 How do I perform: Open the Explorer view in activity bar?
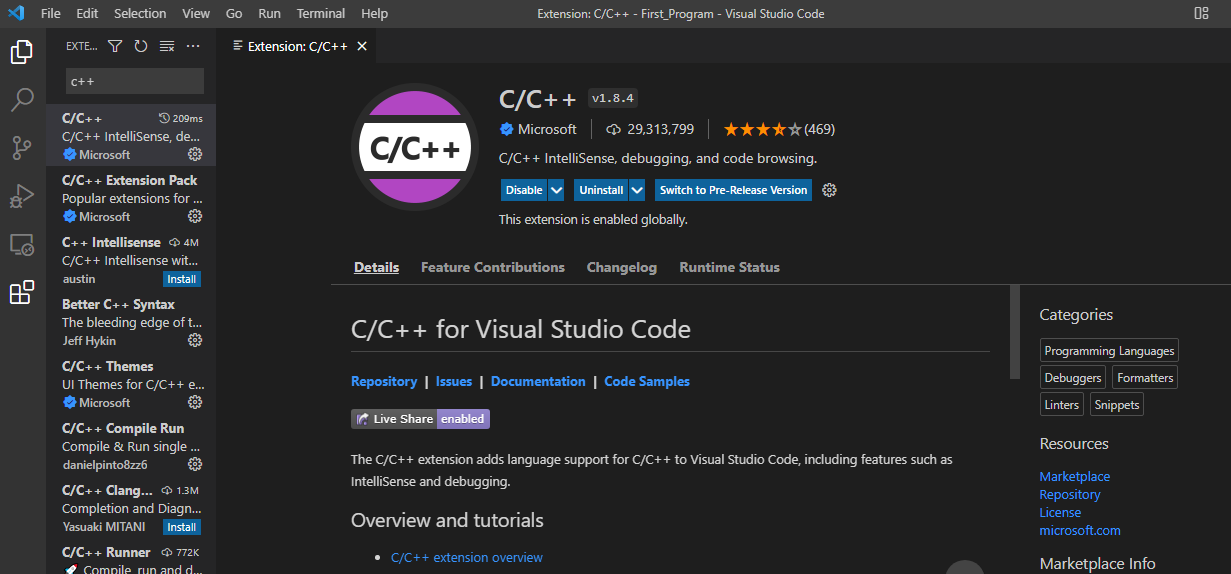click(x=22, y=52)
